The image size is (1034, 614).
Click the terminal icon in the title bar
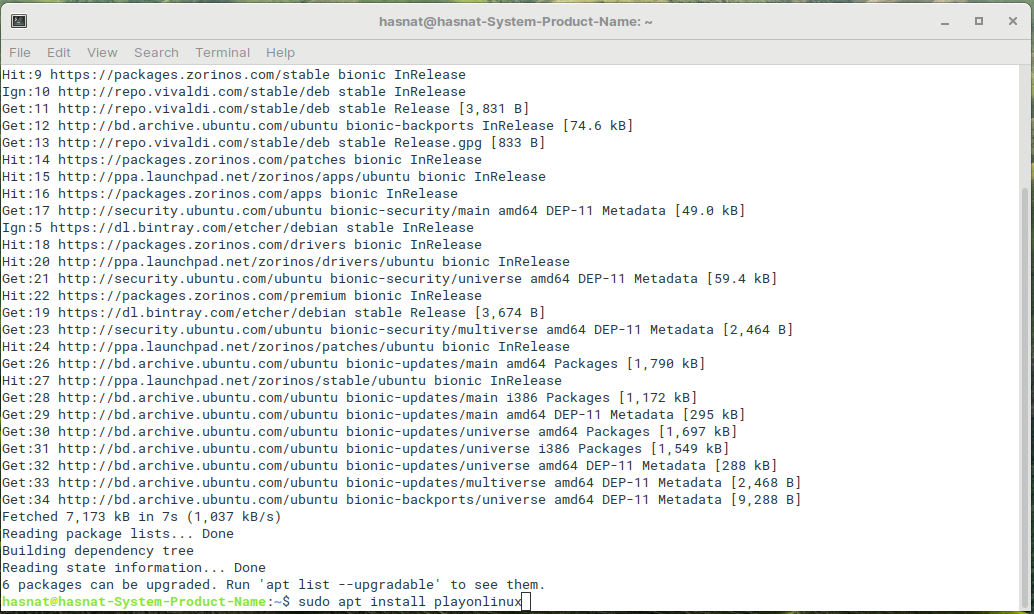point(19,21)
